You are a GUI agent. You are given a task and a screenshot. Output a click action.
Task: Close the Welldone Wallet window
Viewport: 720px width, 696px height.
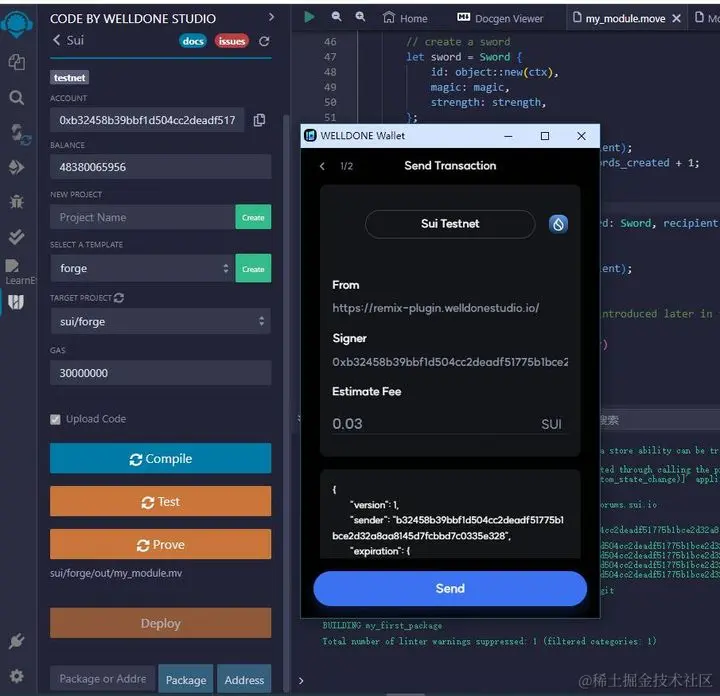coord(581,136)
